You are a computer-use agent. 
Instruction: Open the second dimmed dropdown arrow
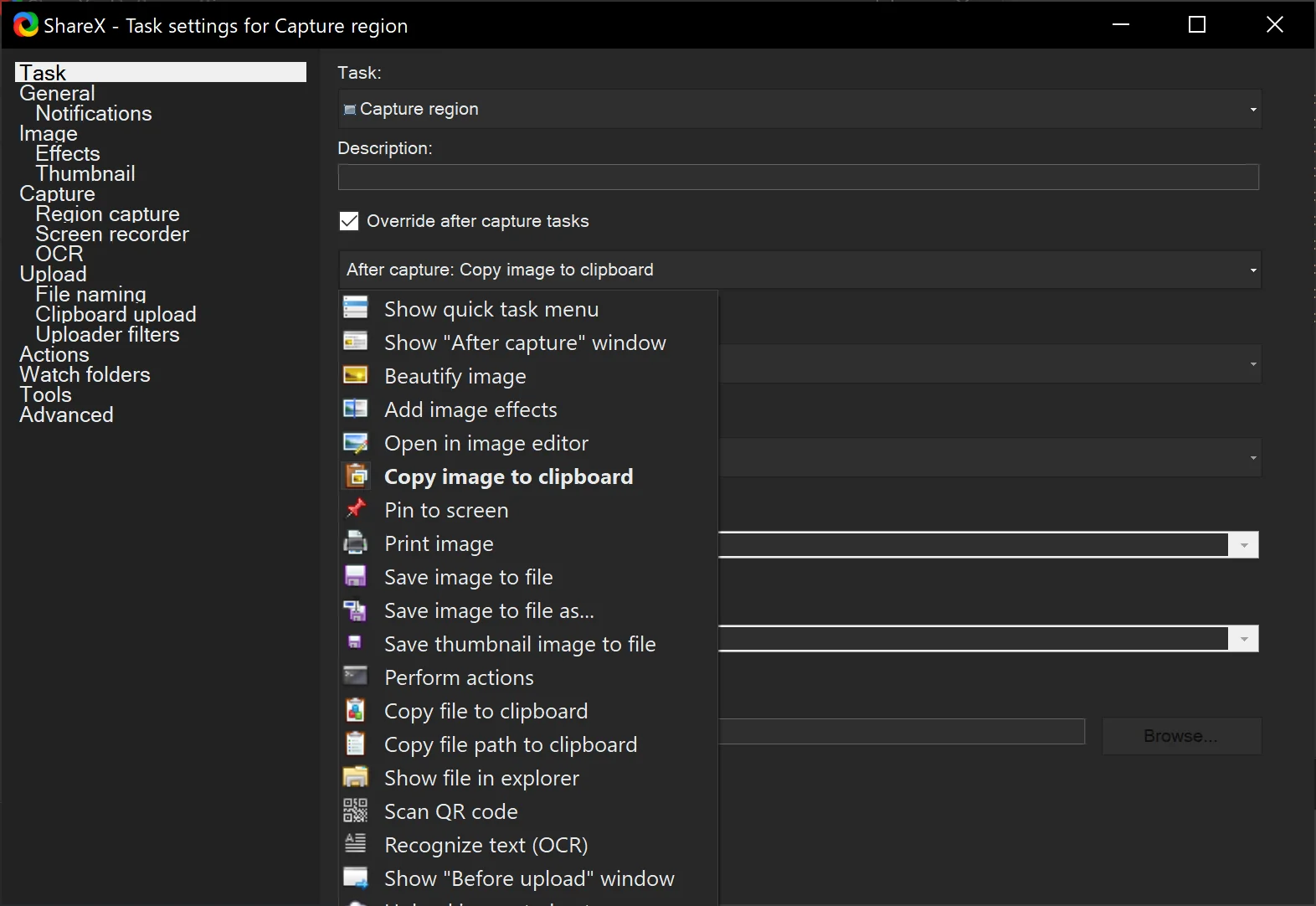[1252, 457]
